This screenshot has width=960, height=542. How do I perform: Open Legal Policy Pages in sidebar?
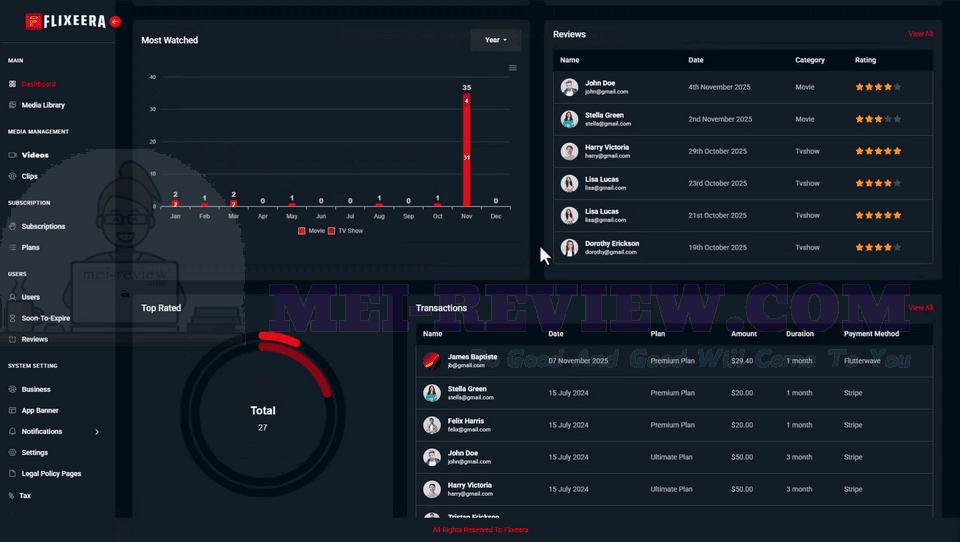pyautogui.click(x=51, y=473)
